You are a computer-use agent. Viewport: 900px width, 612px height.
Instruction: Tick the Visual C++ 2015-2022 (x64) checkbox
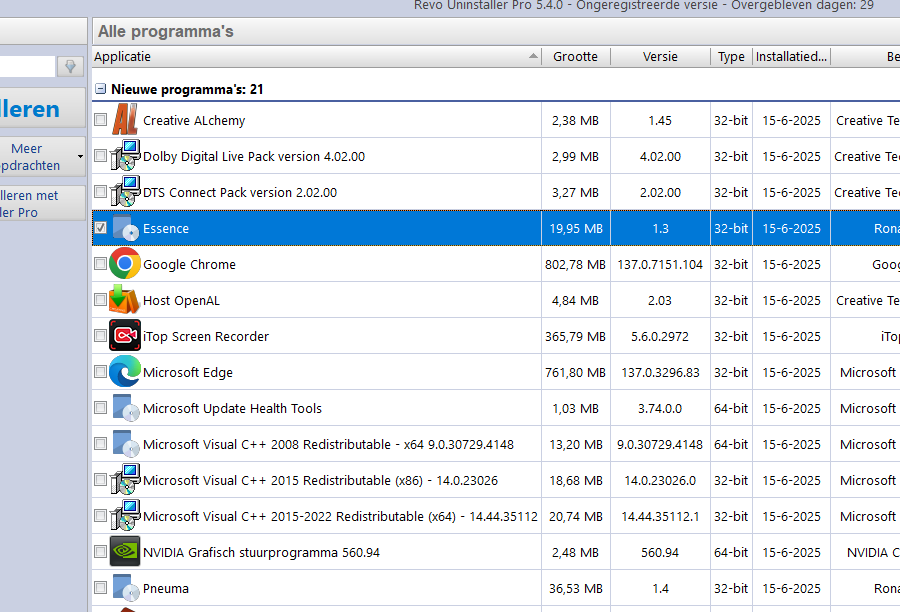coord(100,516)
